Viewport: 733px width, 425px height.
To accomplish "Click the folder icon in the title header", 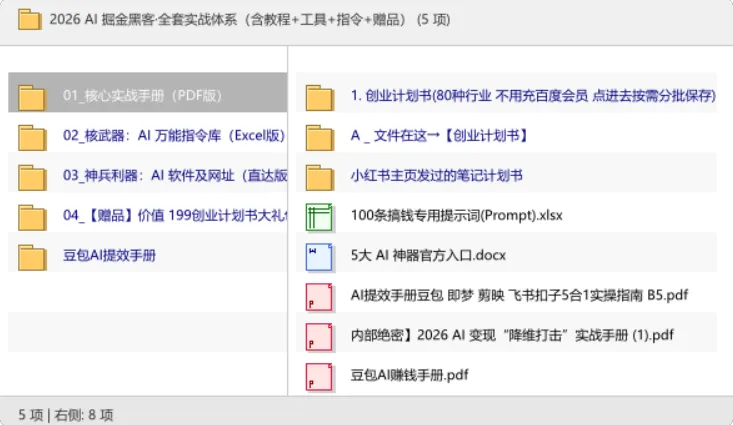I will click(29, 20).
